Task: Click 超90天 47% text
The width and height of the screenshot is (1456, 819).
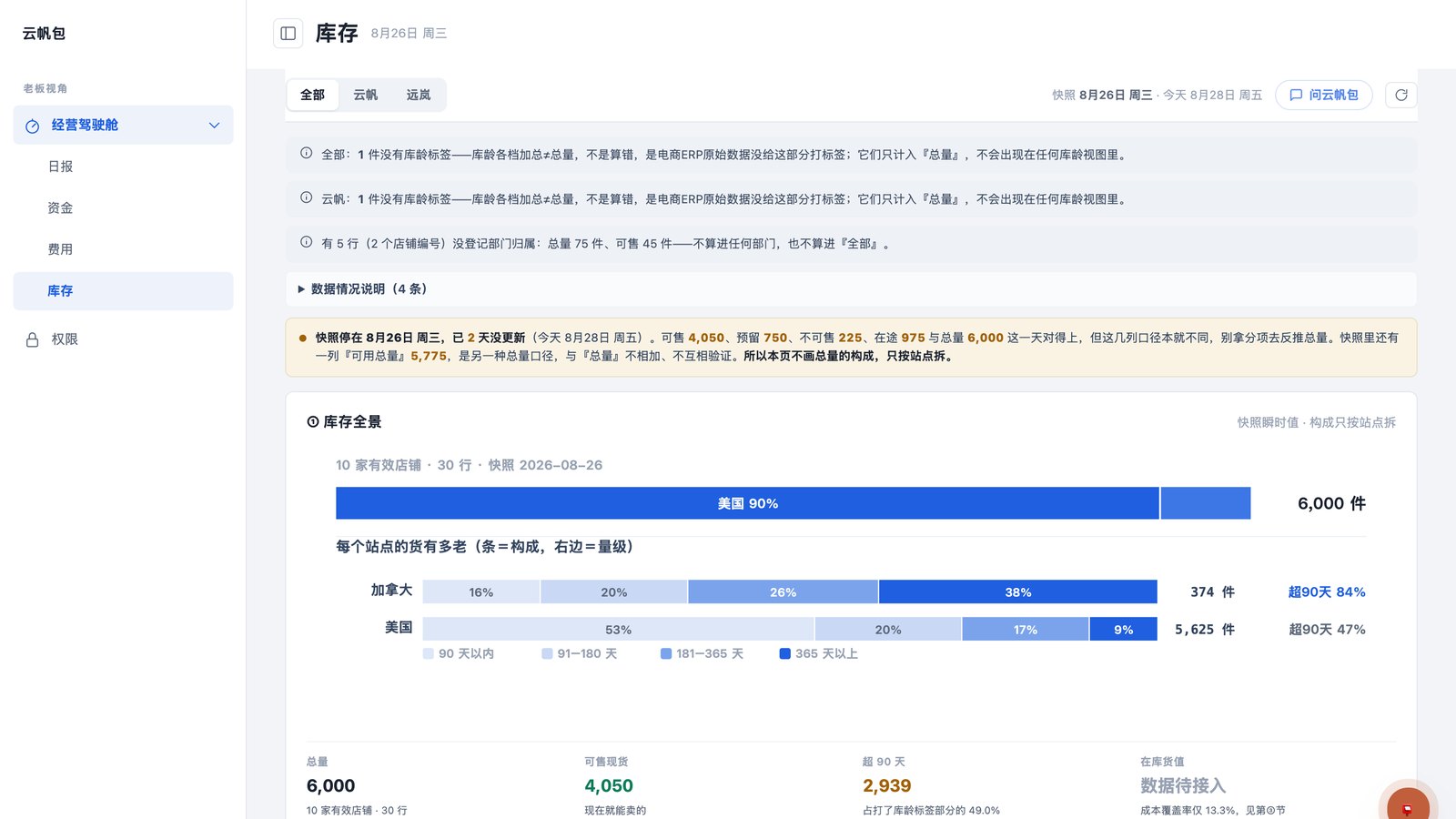Action: (x=1327, y=630)
